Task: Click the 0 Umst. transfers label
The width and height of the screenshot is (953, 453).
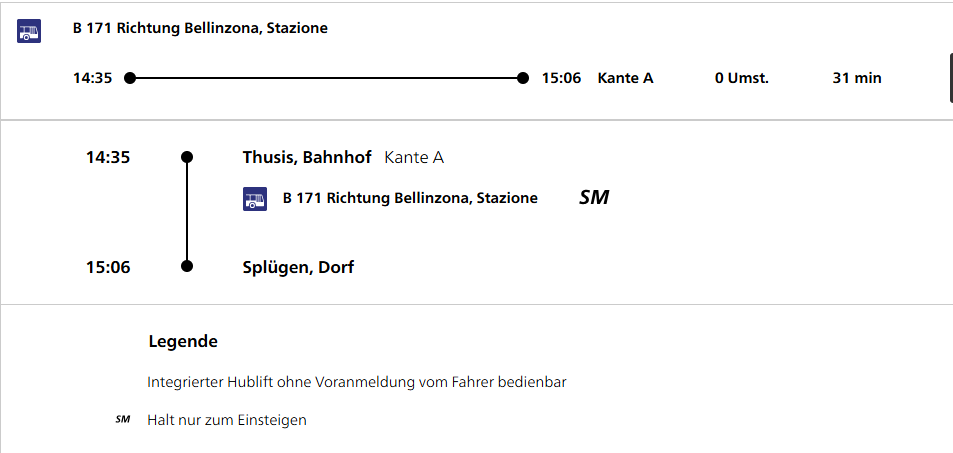Action: 741,78
